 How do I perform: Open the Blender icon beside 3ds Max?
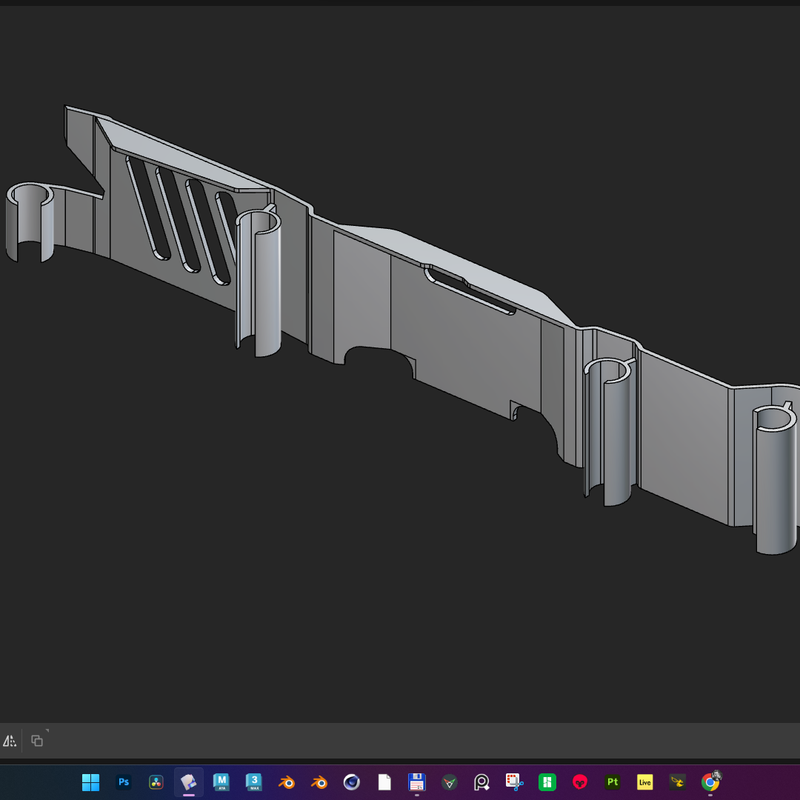286,782
